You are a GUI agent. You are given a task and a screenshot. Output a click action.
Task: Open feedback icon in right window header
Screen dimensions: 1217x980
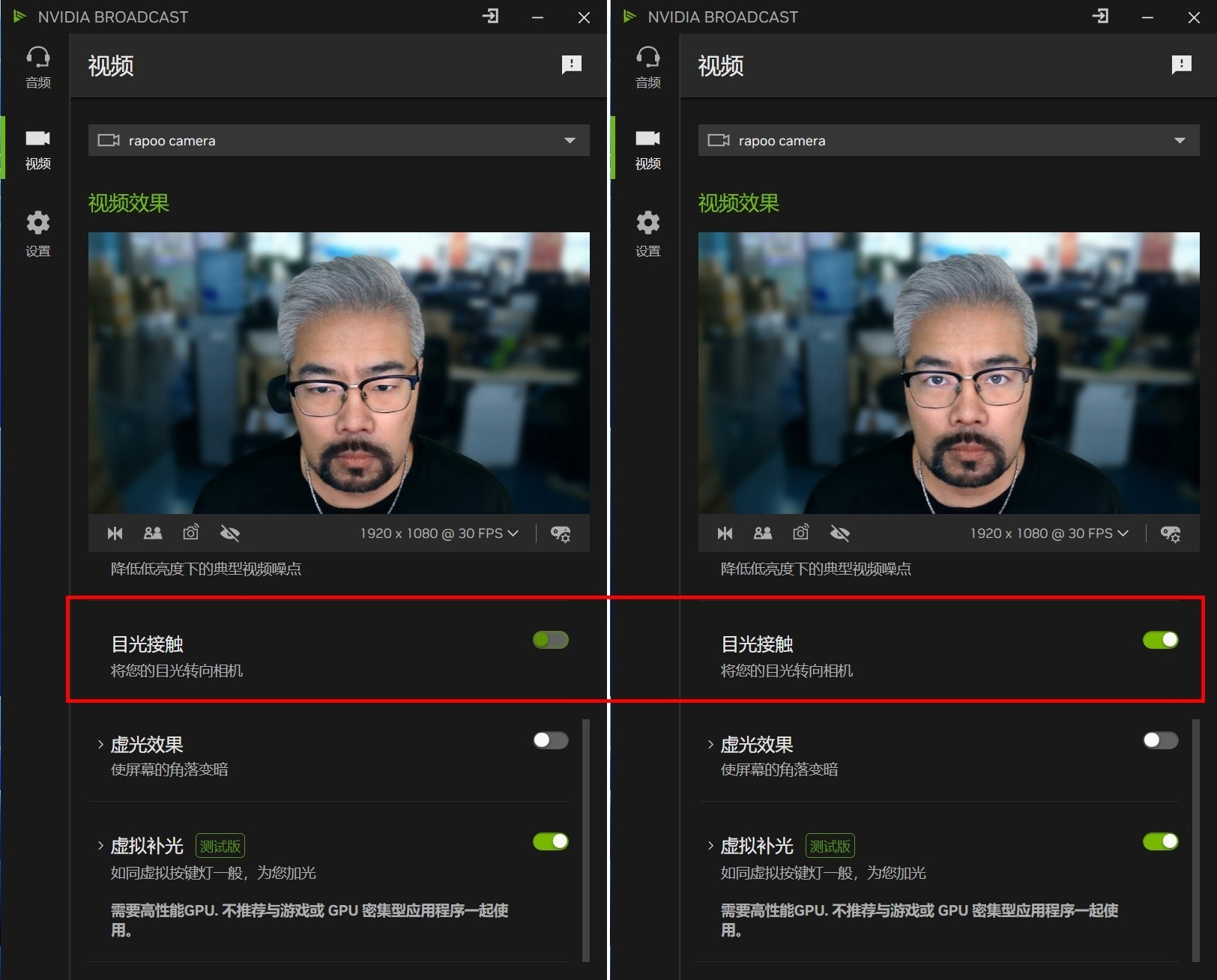(1181, 65)
